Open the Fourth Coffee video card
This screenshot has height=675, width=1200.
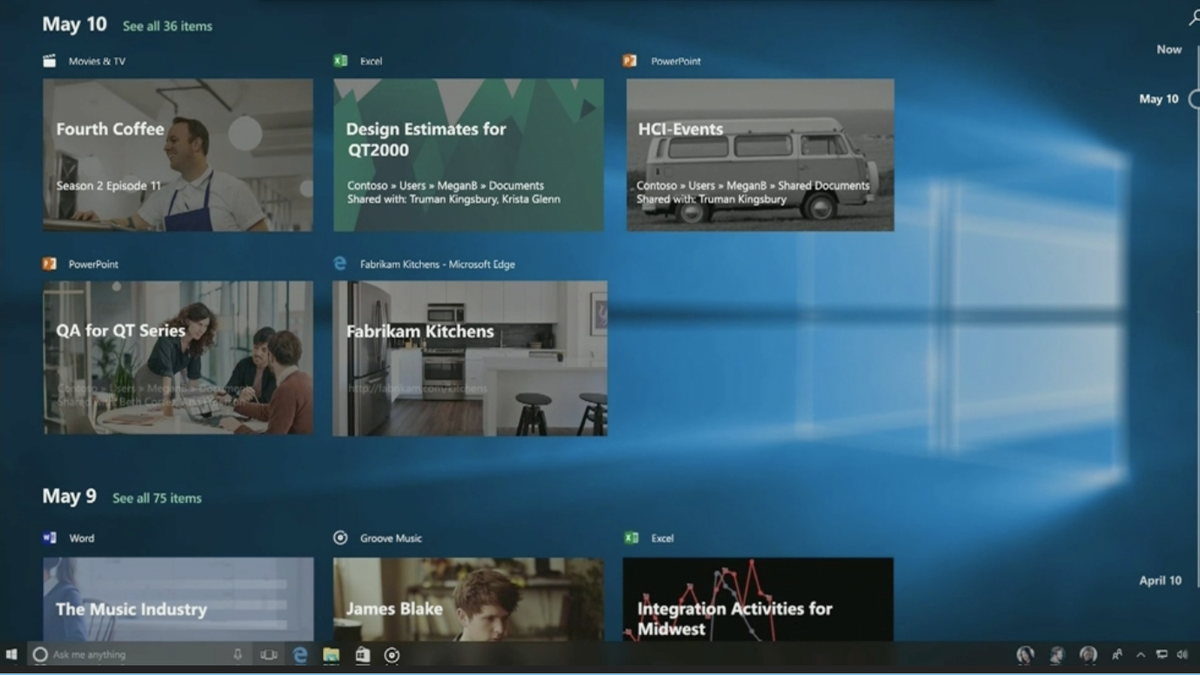[x=178, y=155]
